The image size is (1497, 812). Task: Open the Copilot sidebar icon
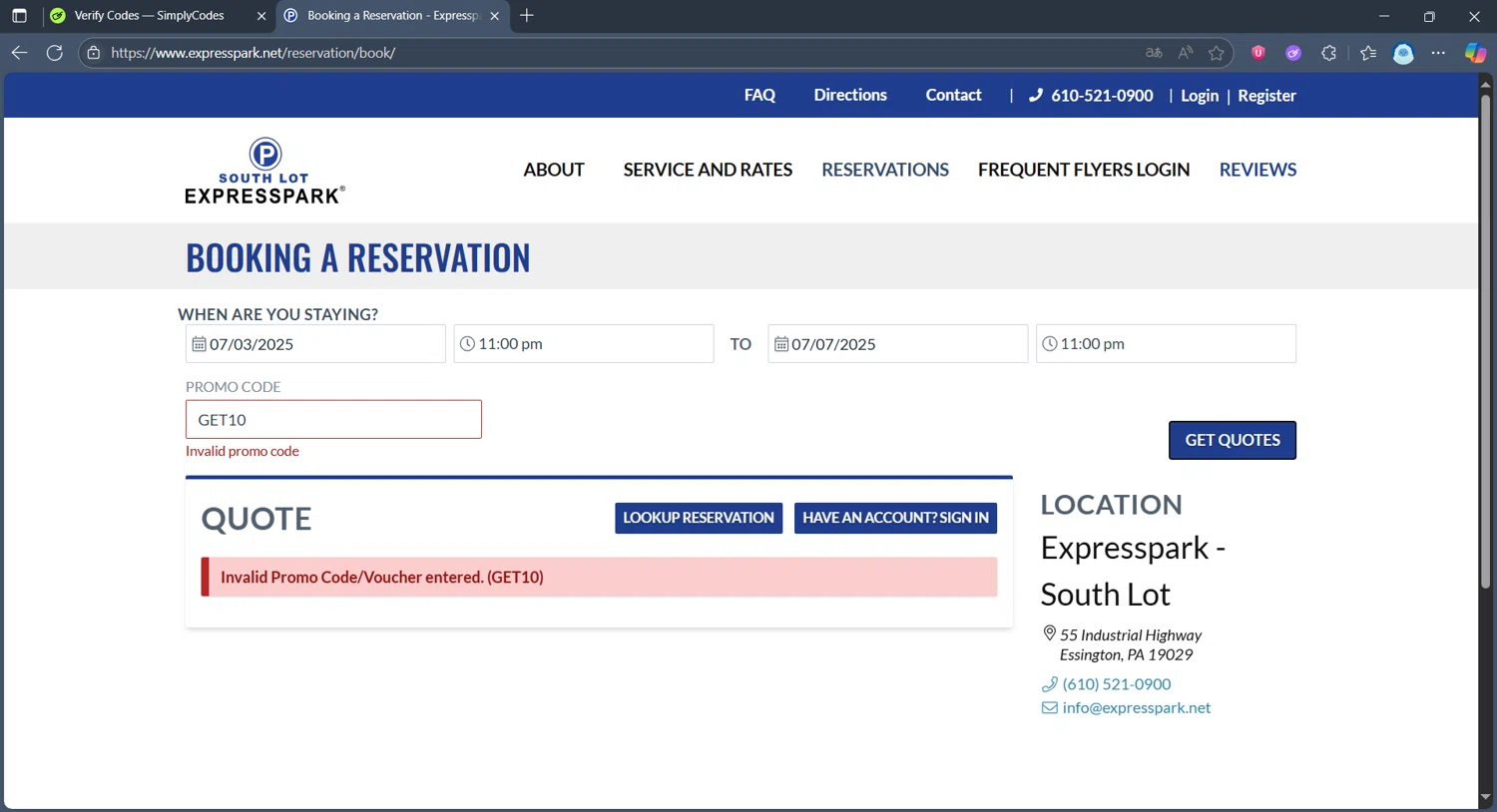click(x=1475, y=53)
